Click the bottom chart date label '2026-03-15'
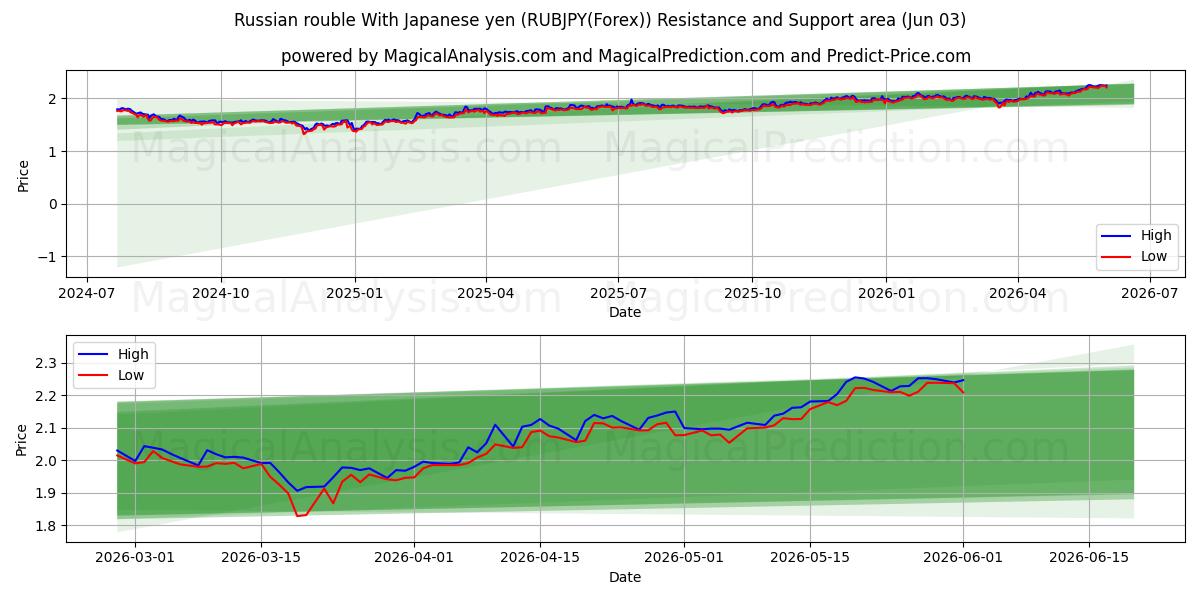The width and height of the screenshot is (1200, 600). click(261, 559)
